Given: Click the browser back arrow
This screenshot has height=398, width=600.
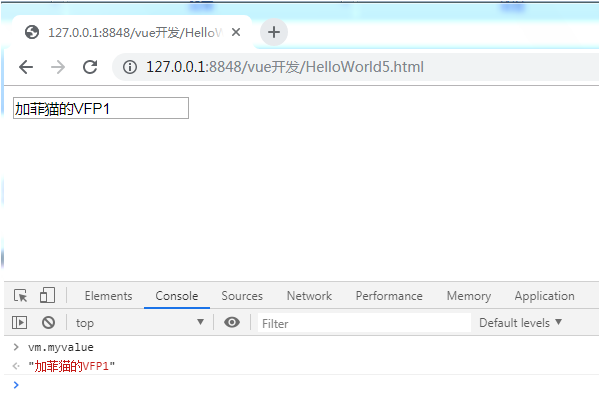Looking at the screenshot, I should [26, 67].
